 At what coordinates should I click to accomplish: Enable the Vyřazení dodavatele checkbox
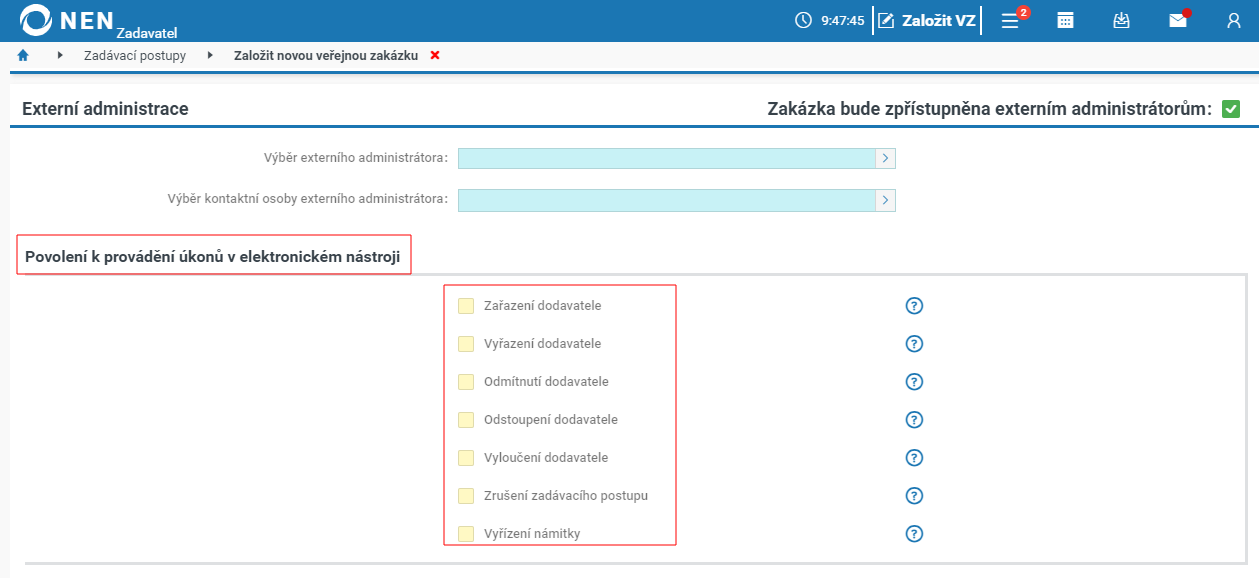click(x=466, y=344)
